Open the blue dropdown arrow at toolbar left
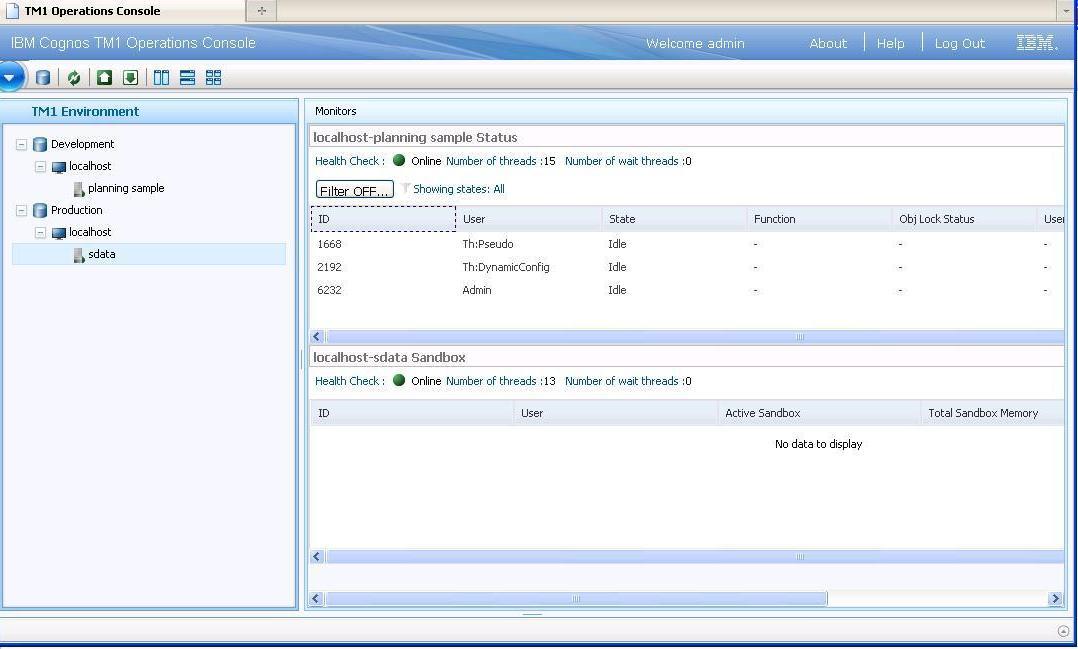The height and width of the screenshot is (649, 1078). [12, 76]
